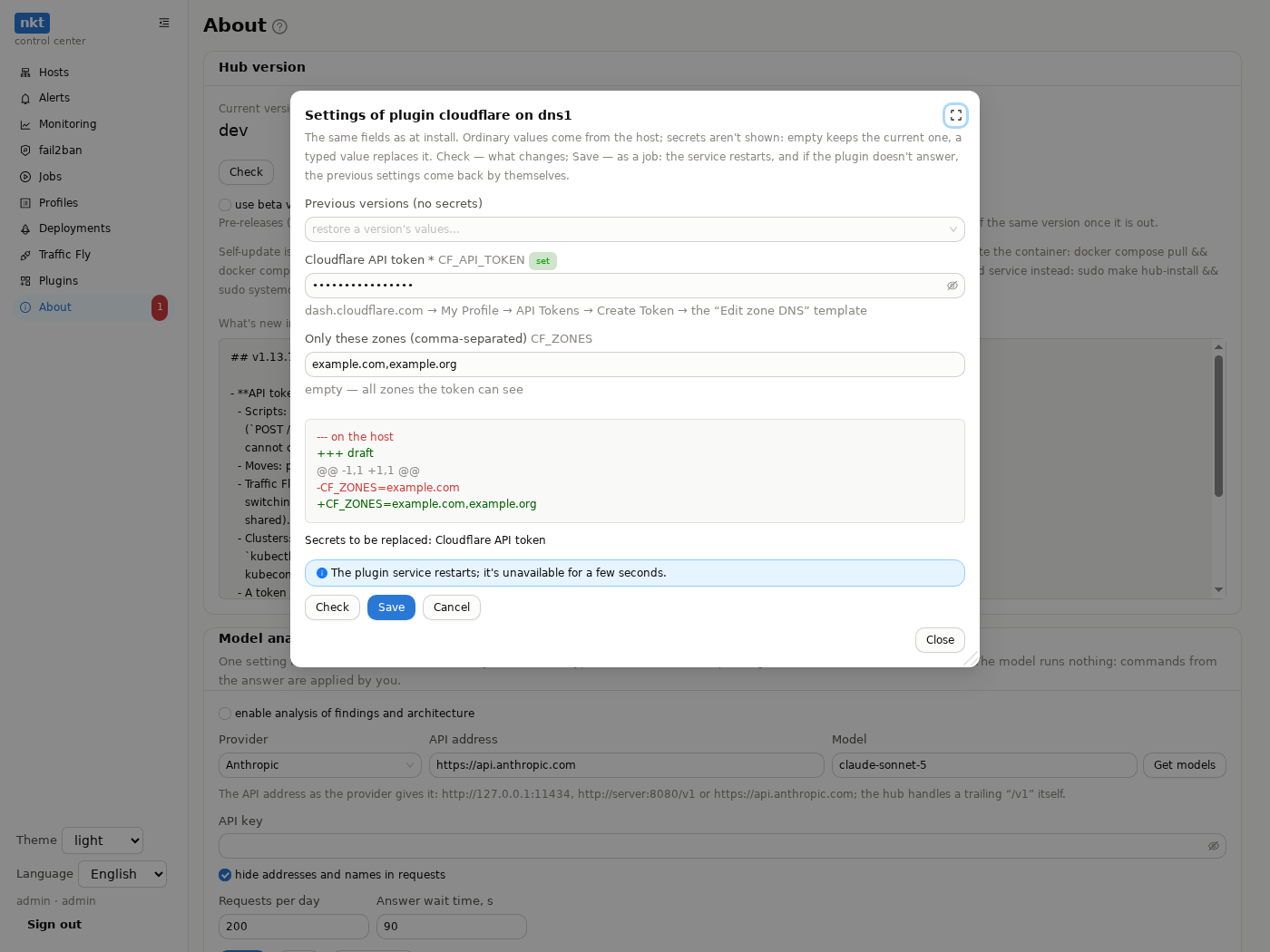Image resolution: width=1270 pixels, height=952 pixels.
Task: Enable analysis of findings and architecture
Action: click(x=225, y=714)
